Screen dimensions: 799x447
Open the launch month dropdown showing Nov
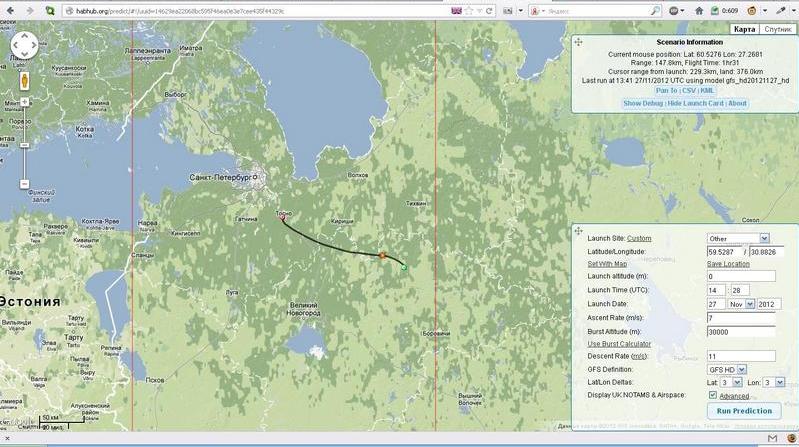tap(741, 304)
